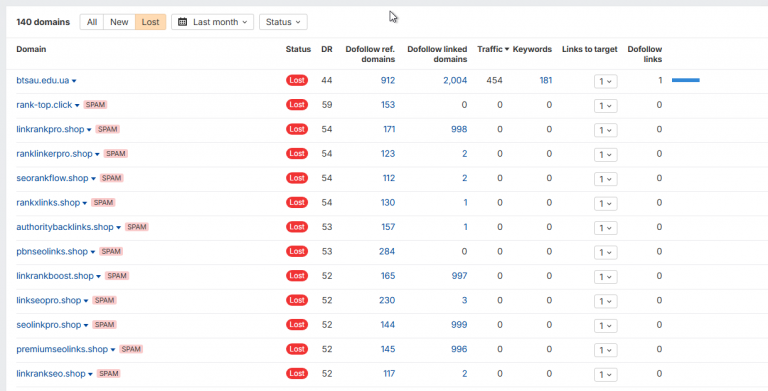
Task: Open links-to-target dropdown for linkrankseo.shop
Action: [605, 375]
